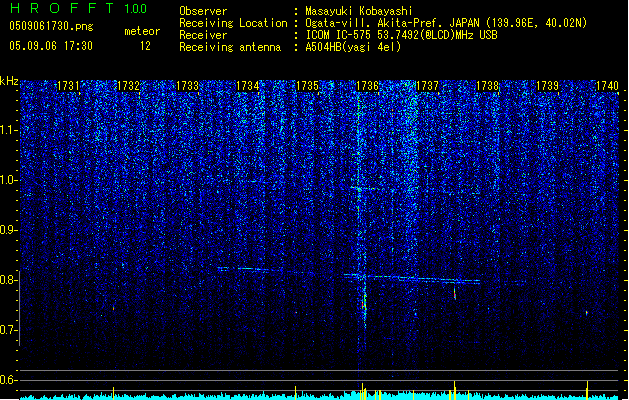Click the 0.9 kHz axis label
The width and height of the screenshot is (629, 400).
click(x=9, y=230)
